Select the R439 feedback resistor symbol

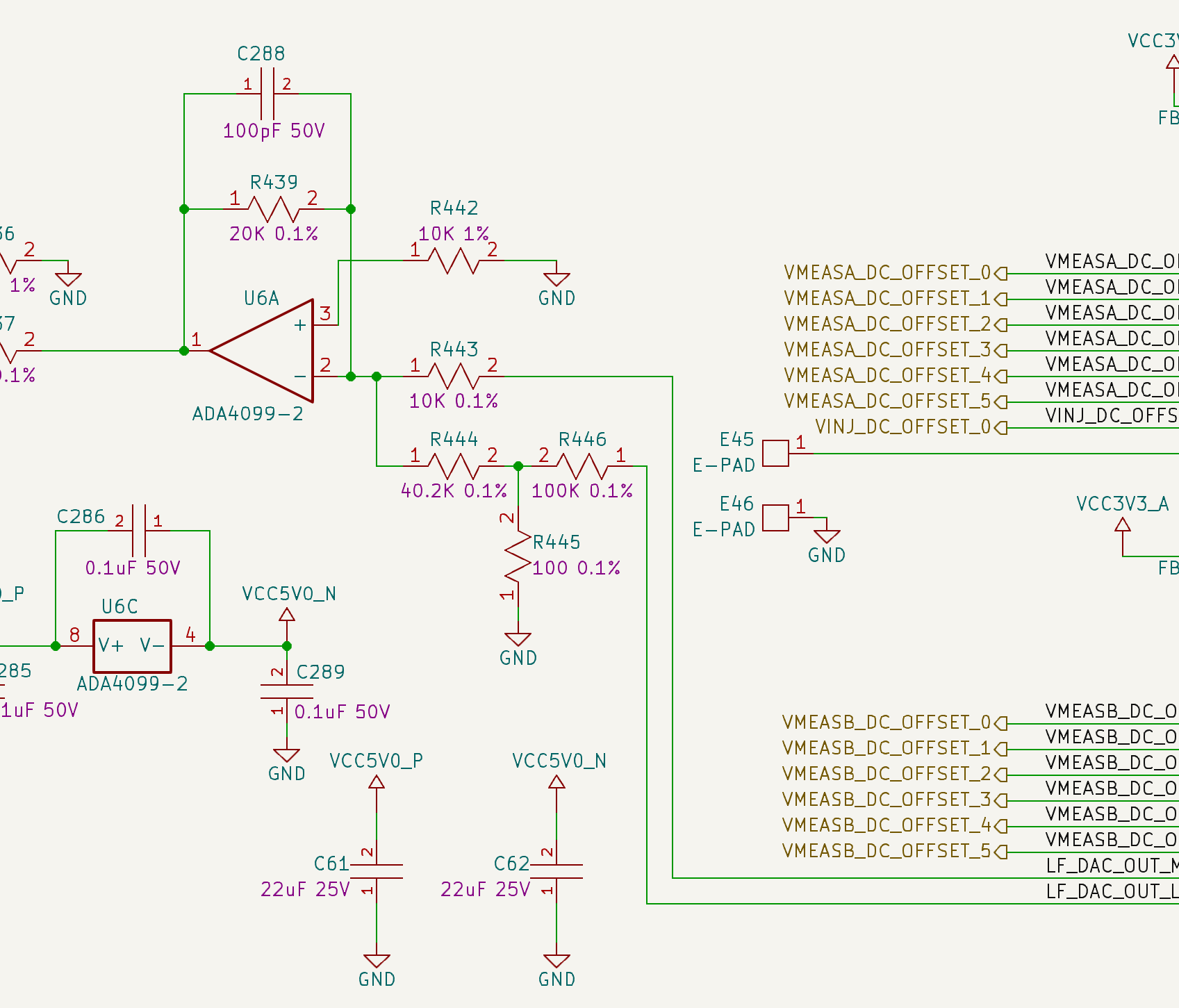pos(274,208)
